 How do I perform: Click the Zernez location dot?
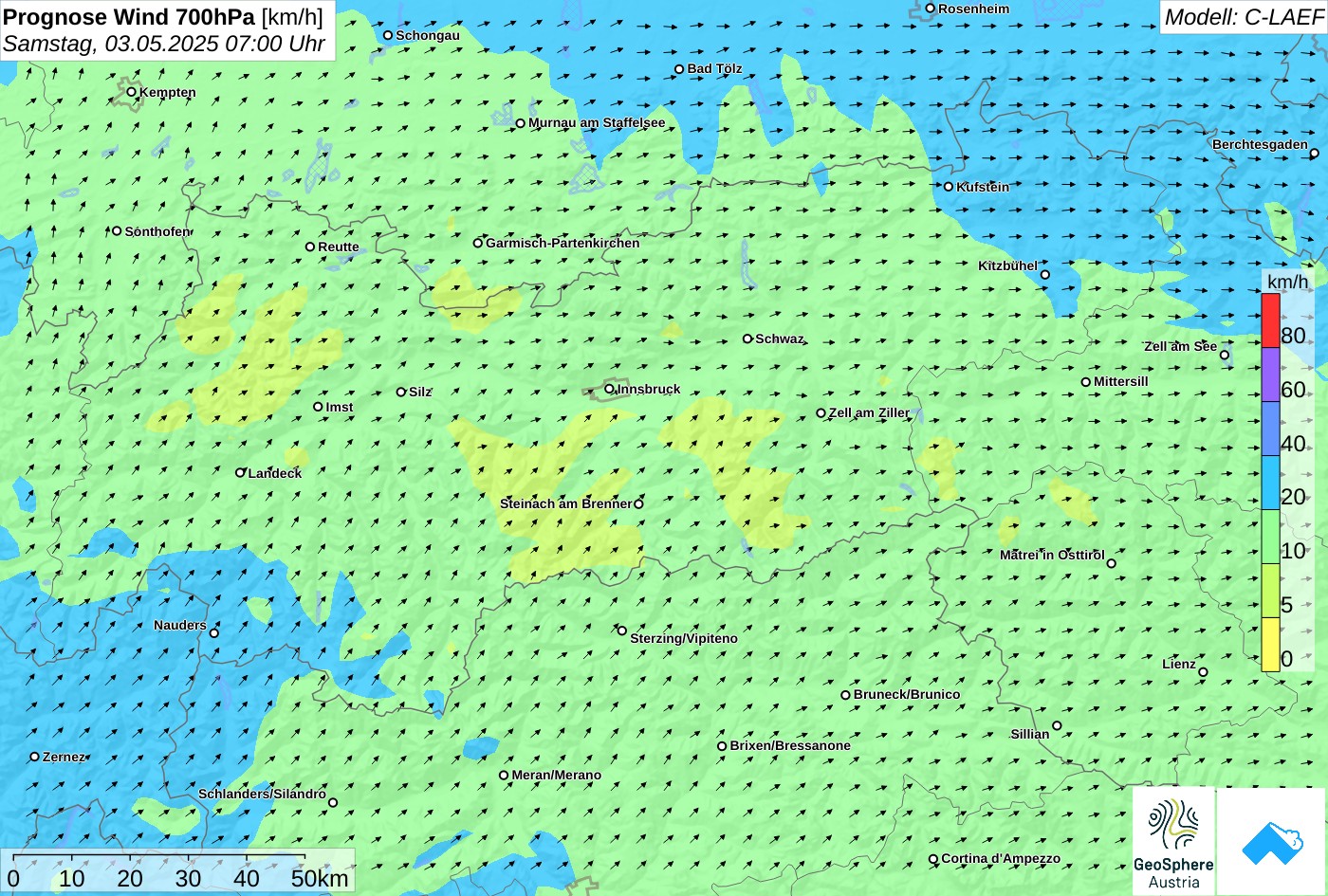click(x=35, y=757)
